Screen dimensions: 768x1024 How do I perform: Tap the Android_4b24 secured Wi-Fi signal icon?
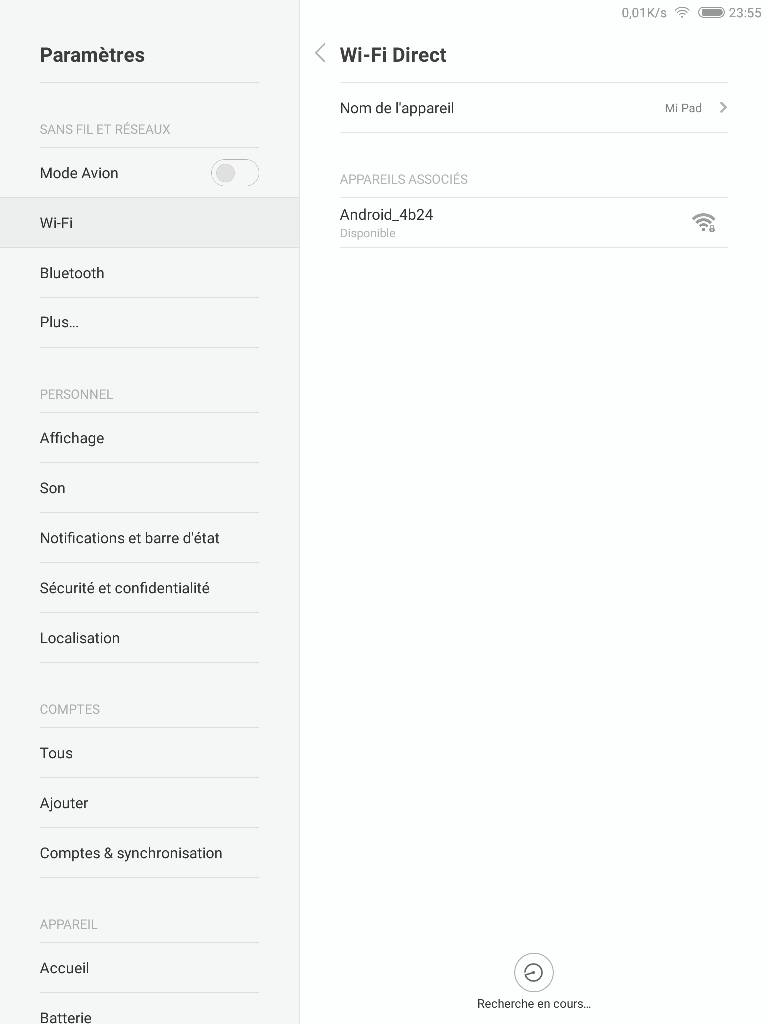[703, 223]
